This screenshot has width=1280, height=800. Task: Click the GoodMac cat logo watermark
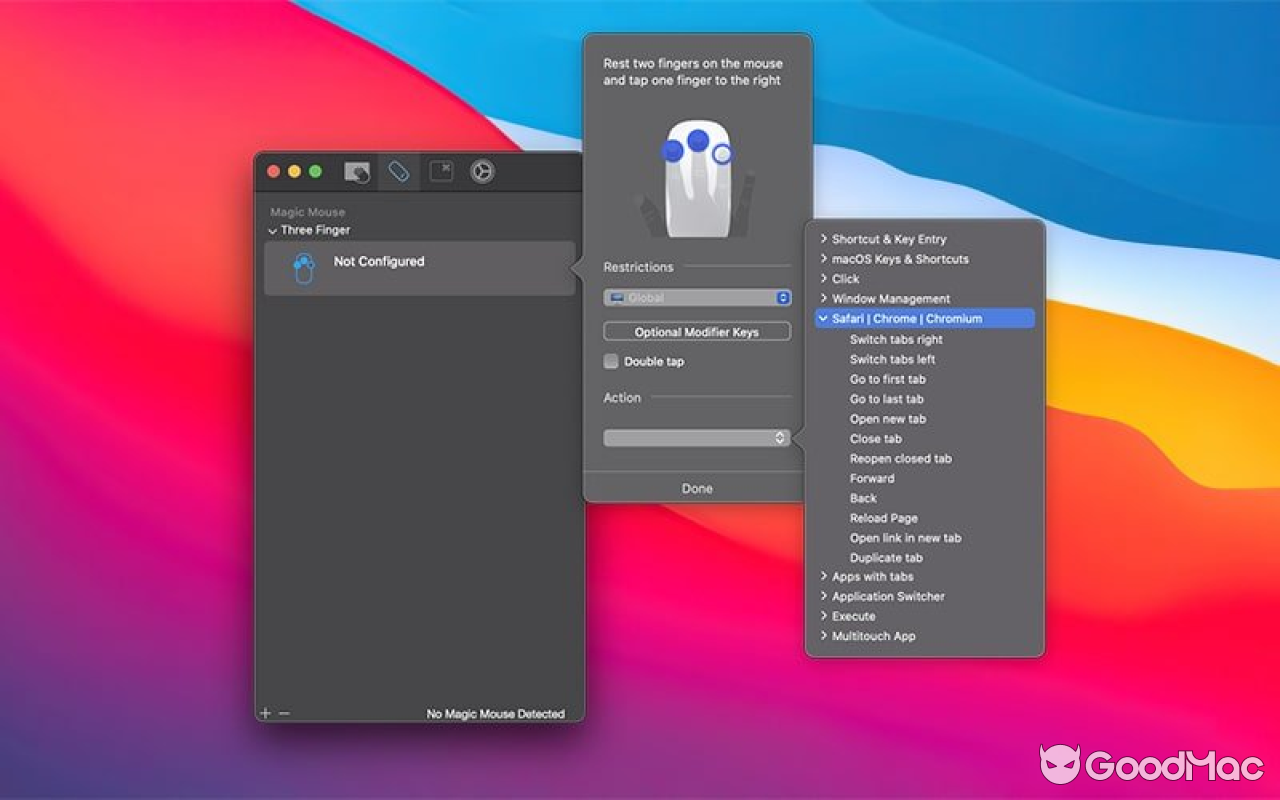coord(1062,762)
